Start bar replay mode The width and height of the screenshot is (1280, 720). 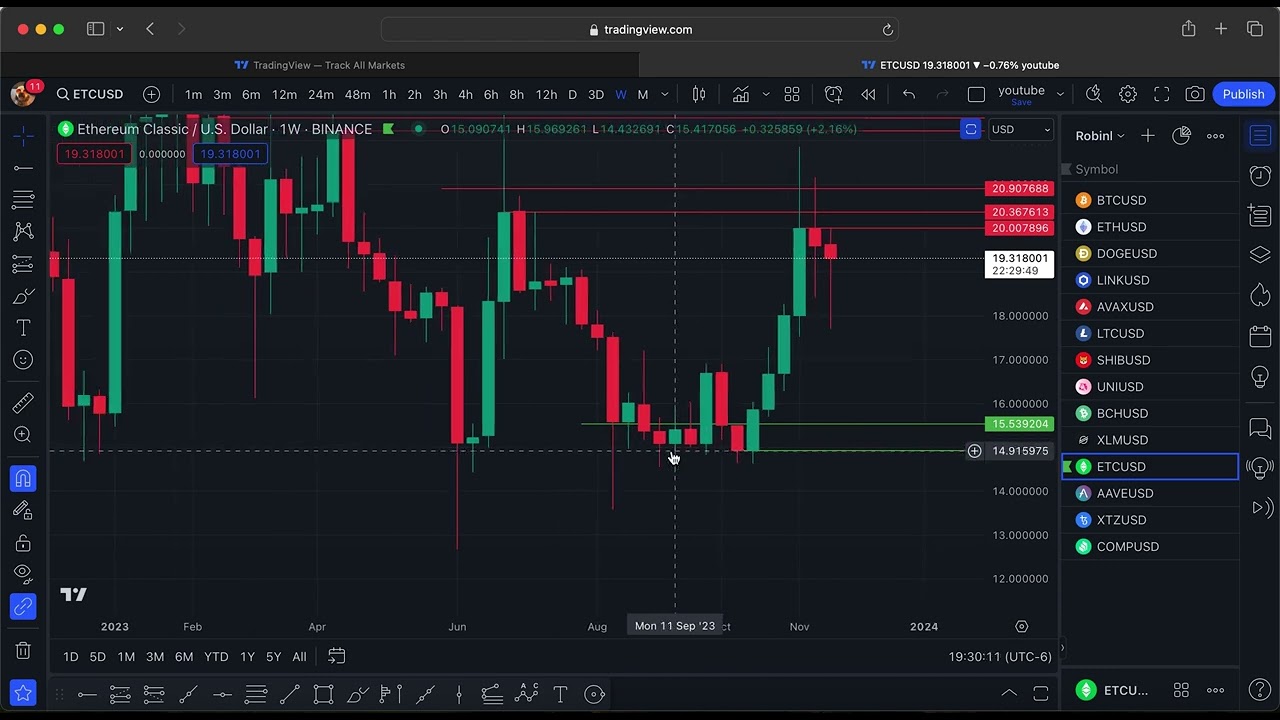tap(868, 94)
